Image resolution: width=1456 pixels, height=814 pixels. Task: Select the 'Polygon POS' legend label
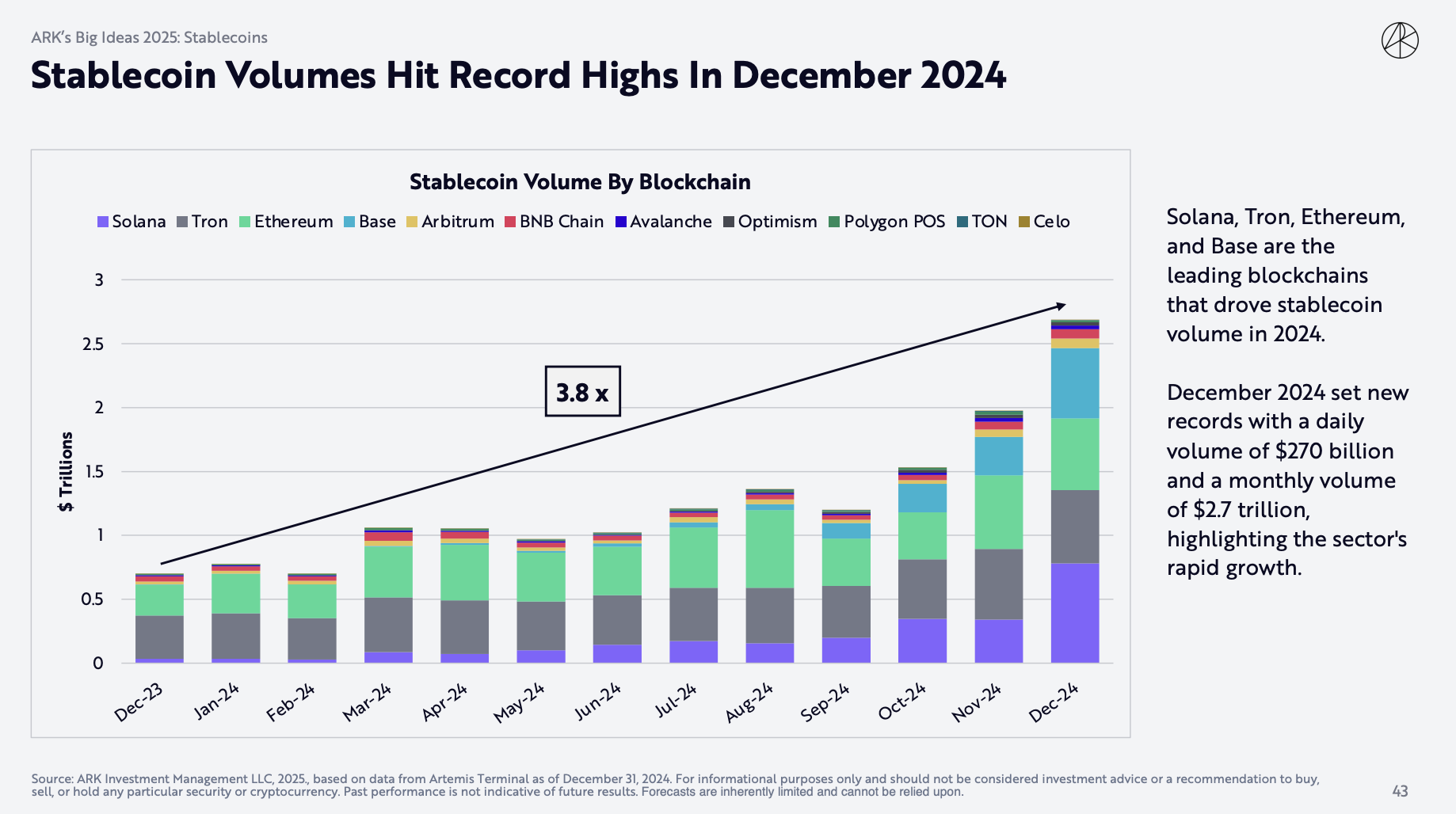[x=894, y=223]
